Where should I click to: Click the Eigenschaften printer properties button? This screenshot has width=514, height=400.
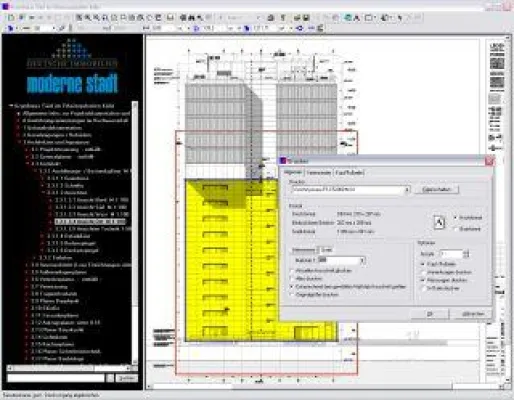tap(436, 190)
